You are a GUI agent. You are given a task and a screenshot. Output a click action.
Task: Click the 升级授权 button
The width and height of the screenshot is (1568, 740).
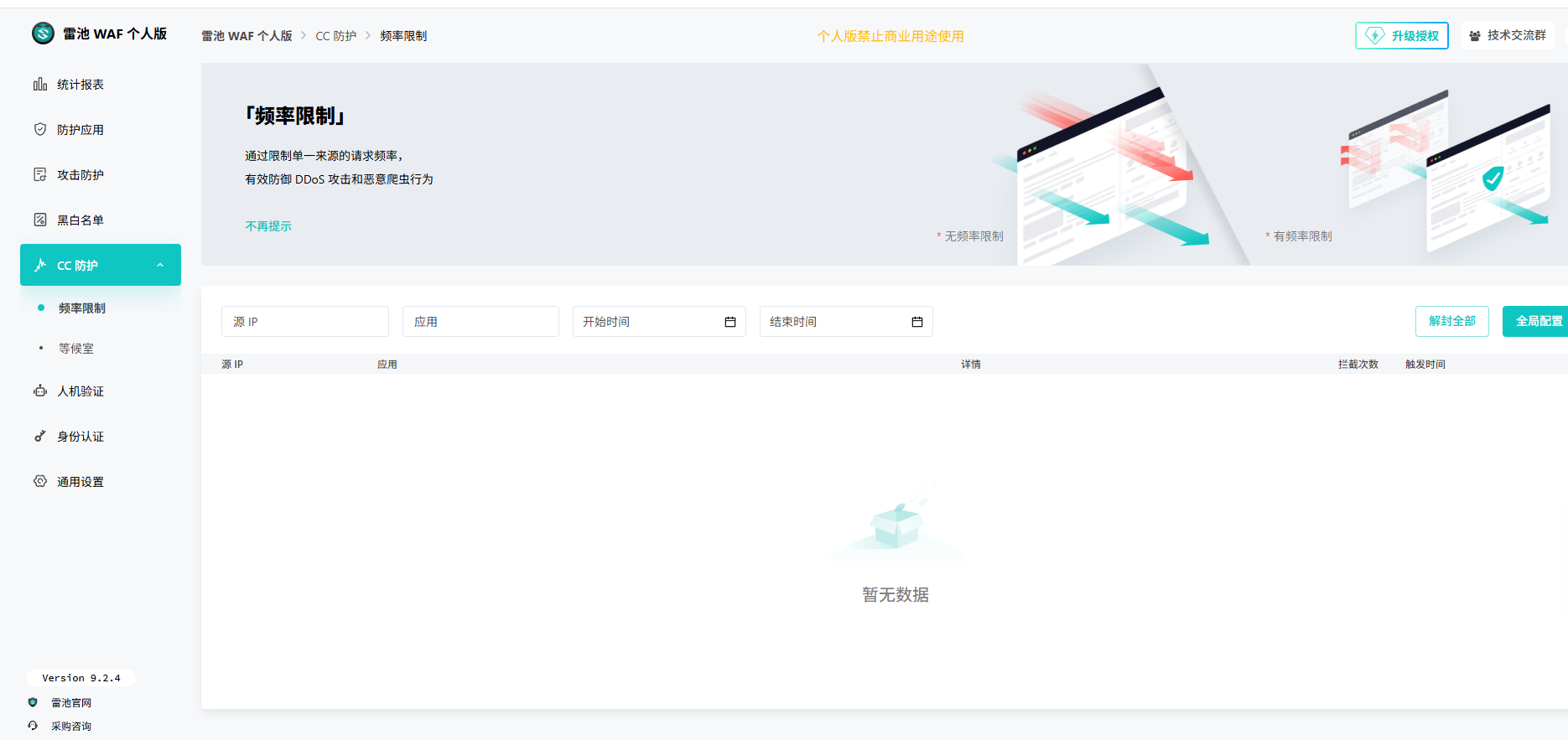tap(1402, 35)
